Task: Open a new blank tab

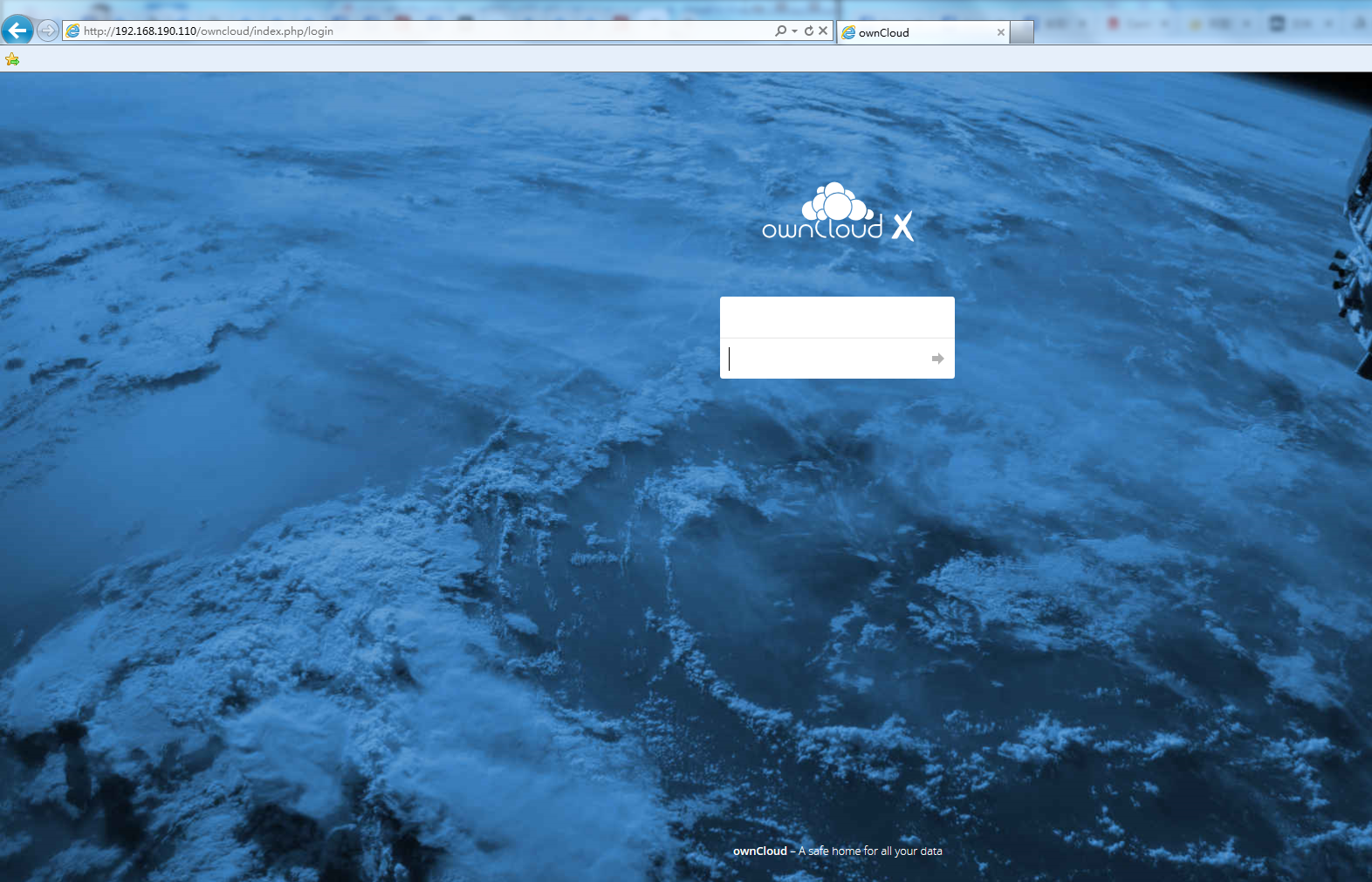Action: pos(1022,32)
